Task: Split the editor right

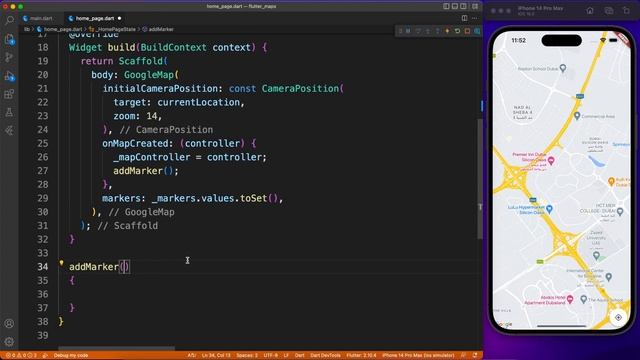Action: 464,18
